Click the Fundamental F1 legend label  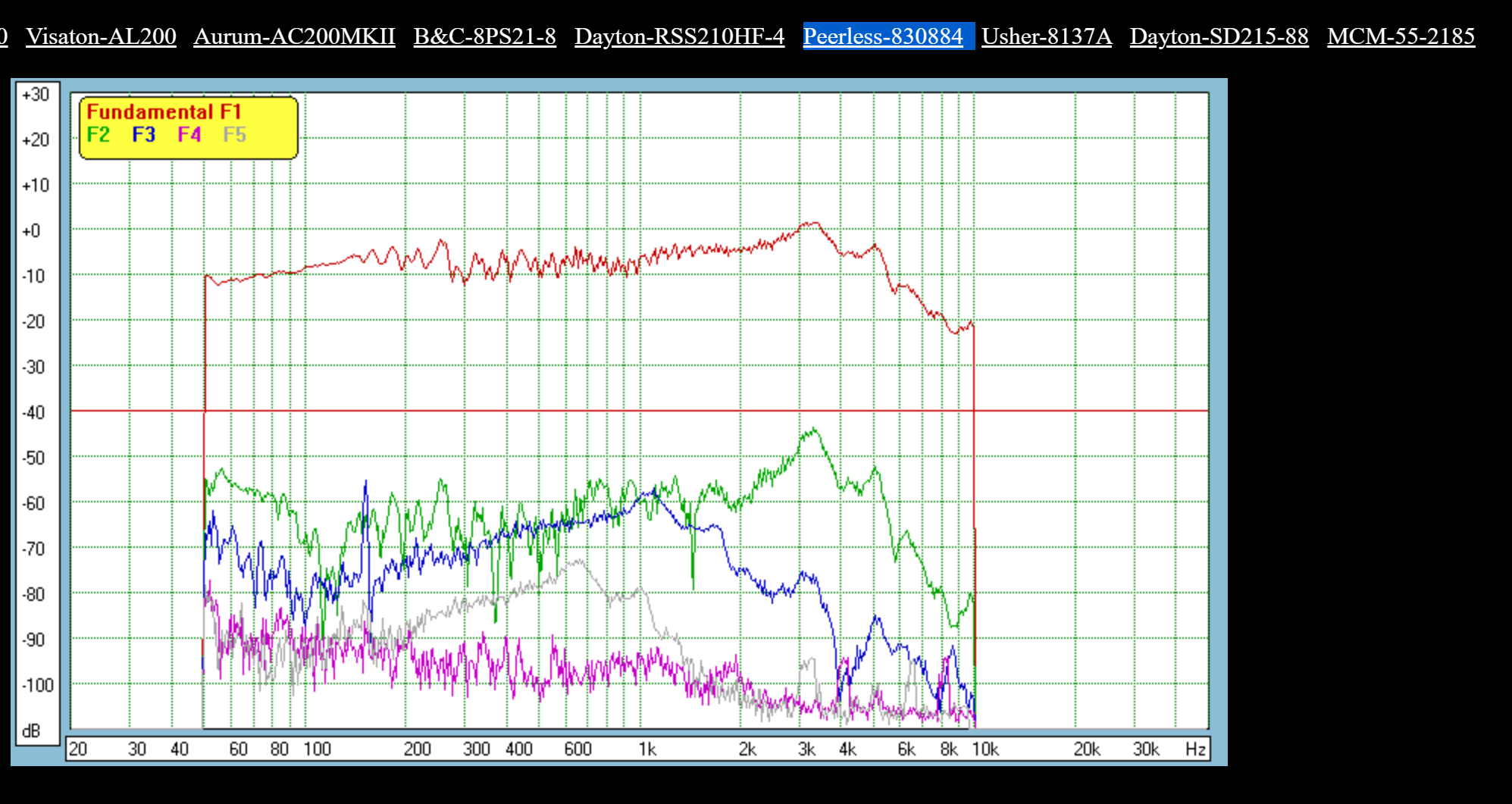(164, 112)
